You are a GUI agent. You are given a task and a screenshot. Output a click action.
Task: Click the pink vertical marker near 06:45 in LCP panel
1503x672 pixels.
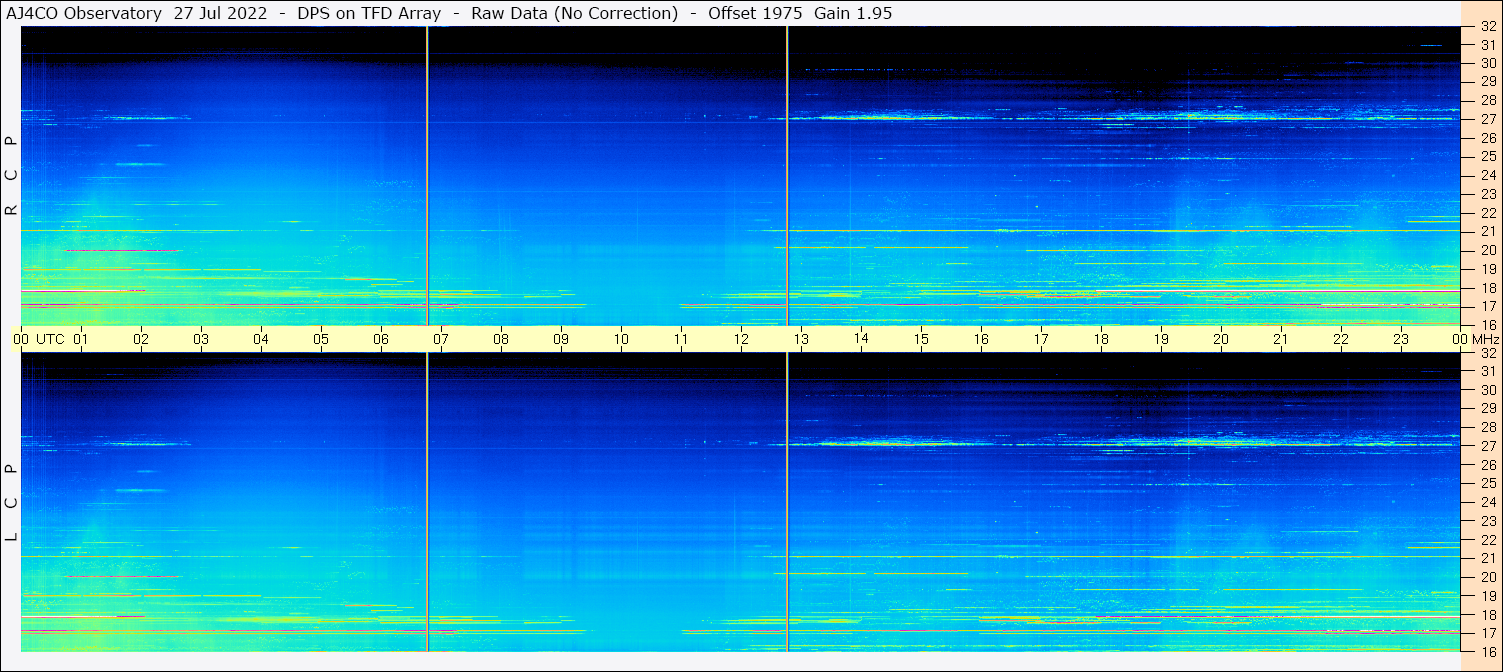pos(427,503)
